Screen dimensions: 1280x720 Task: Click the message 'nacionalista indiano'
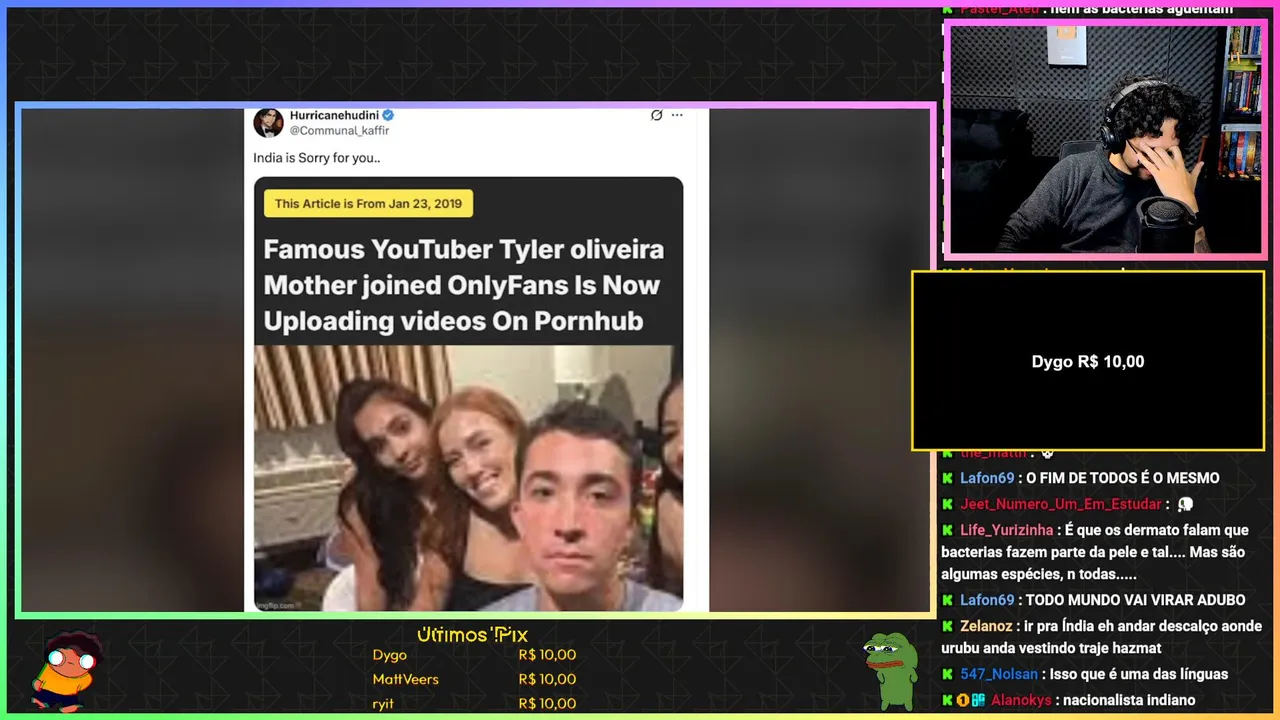1129,700
